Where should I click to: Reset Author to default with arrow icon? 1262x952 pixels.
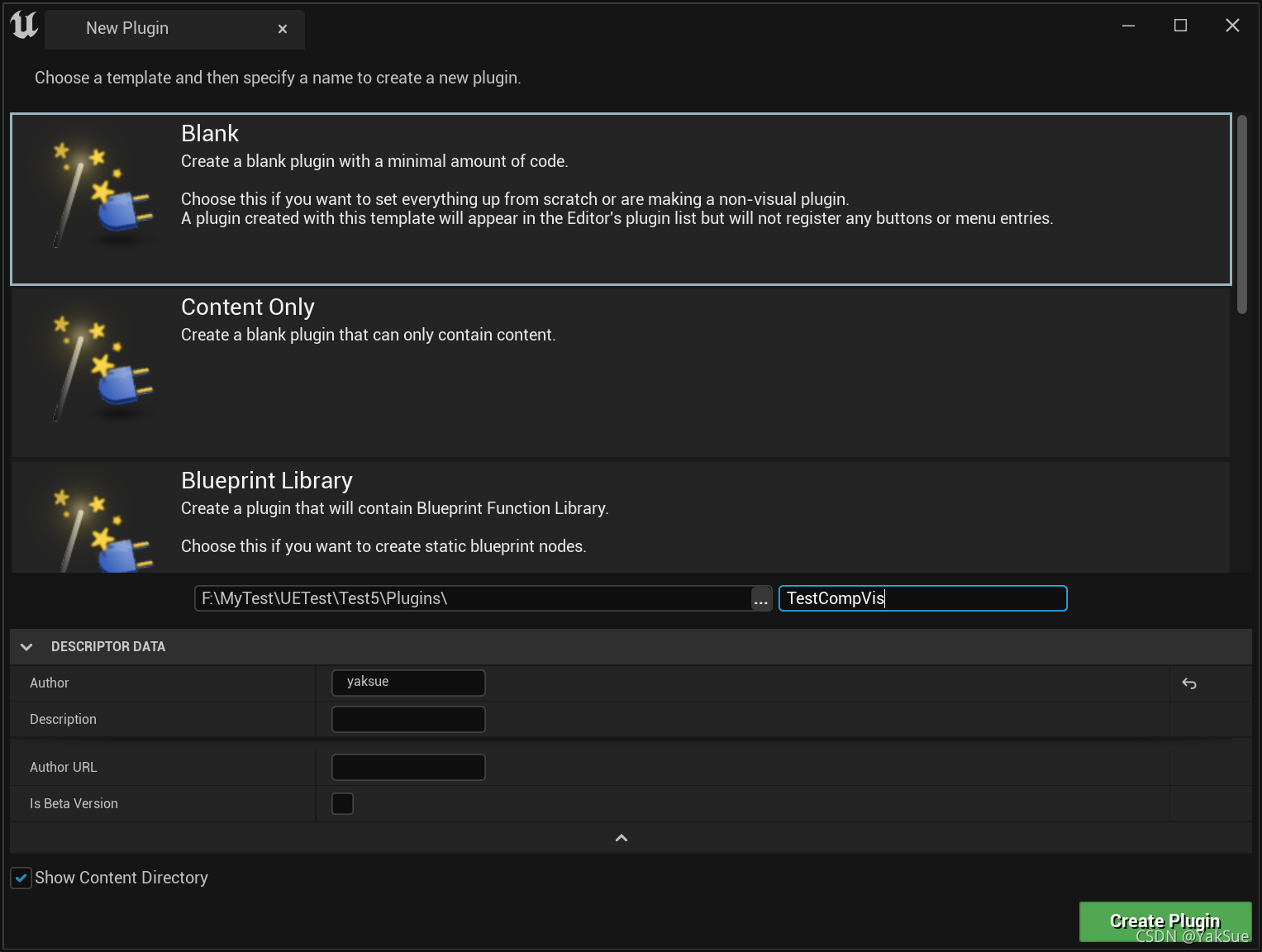[1189, 683]
